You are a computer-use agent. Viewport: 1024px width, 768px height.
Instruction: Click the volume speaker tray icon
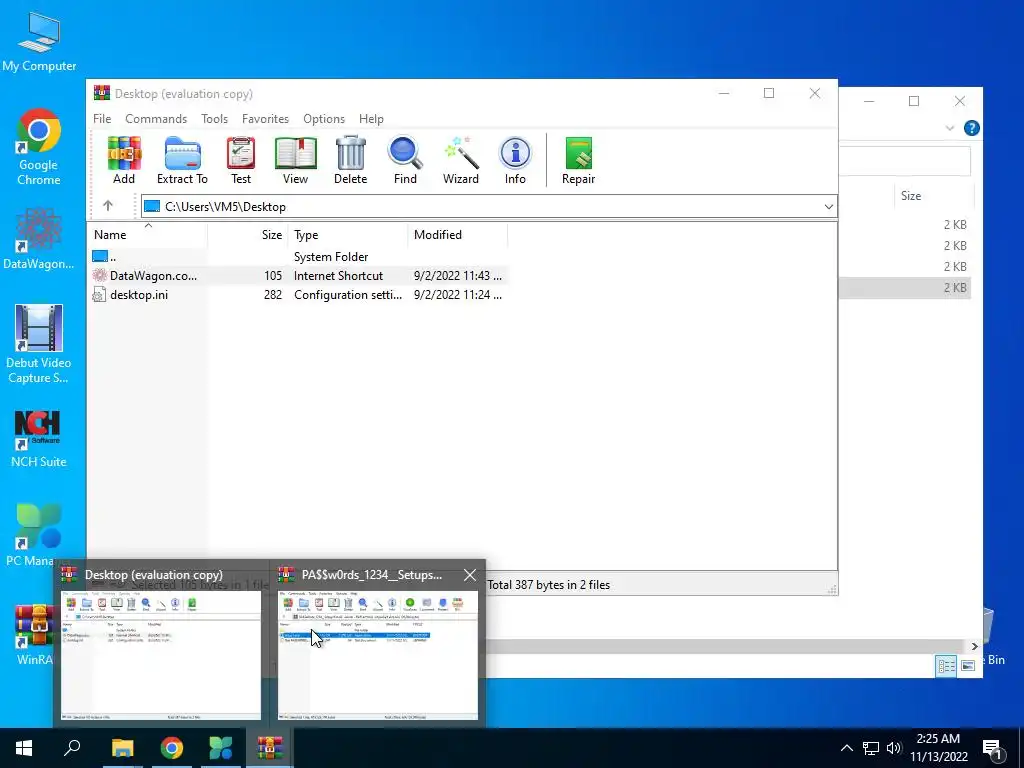(894, 748)
